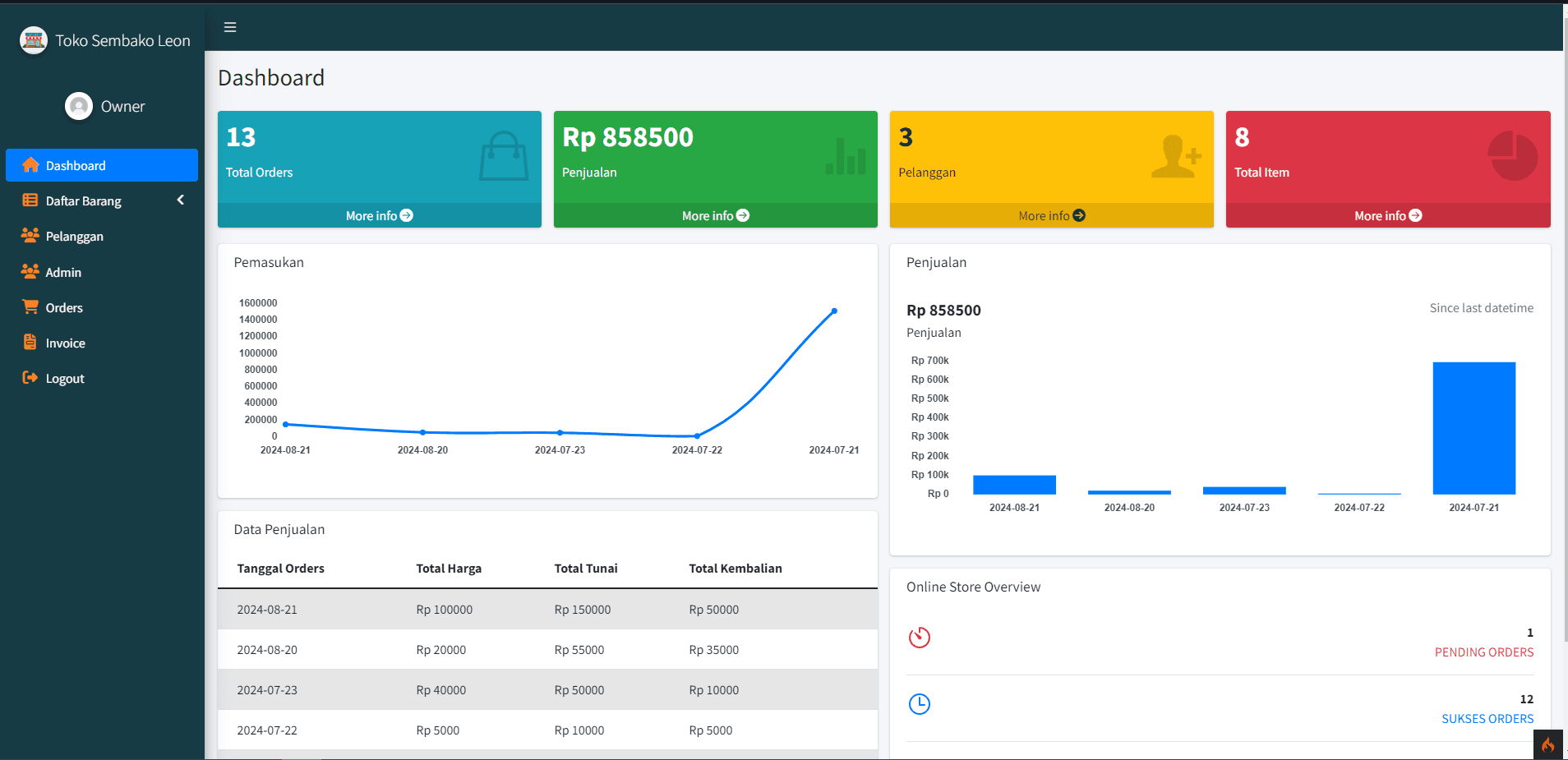This screenshot has height=760, width=1568.
Task: Click the Owner user avatar icon
Action: coord(79,106)
